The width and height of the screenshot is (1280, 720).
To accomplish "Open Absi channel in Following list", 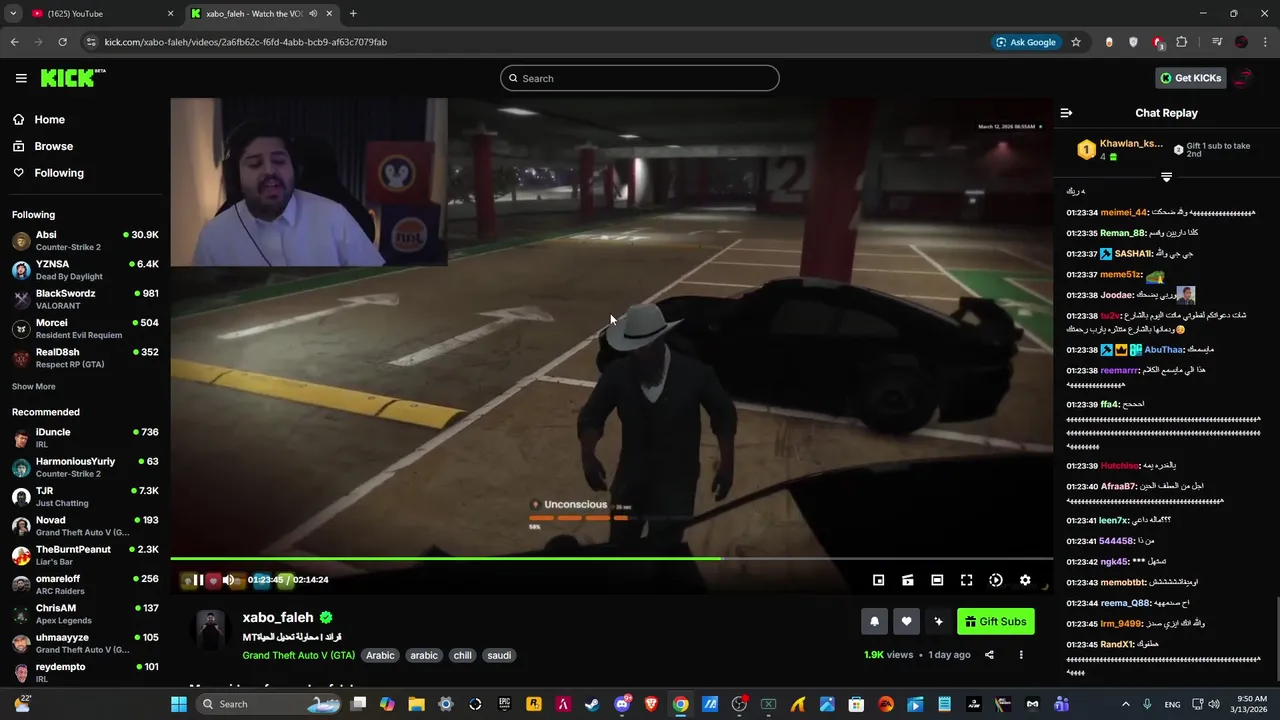I will pyautogui.click(x=85, y=241).
